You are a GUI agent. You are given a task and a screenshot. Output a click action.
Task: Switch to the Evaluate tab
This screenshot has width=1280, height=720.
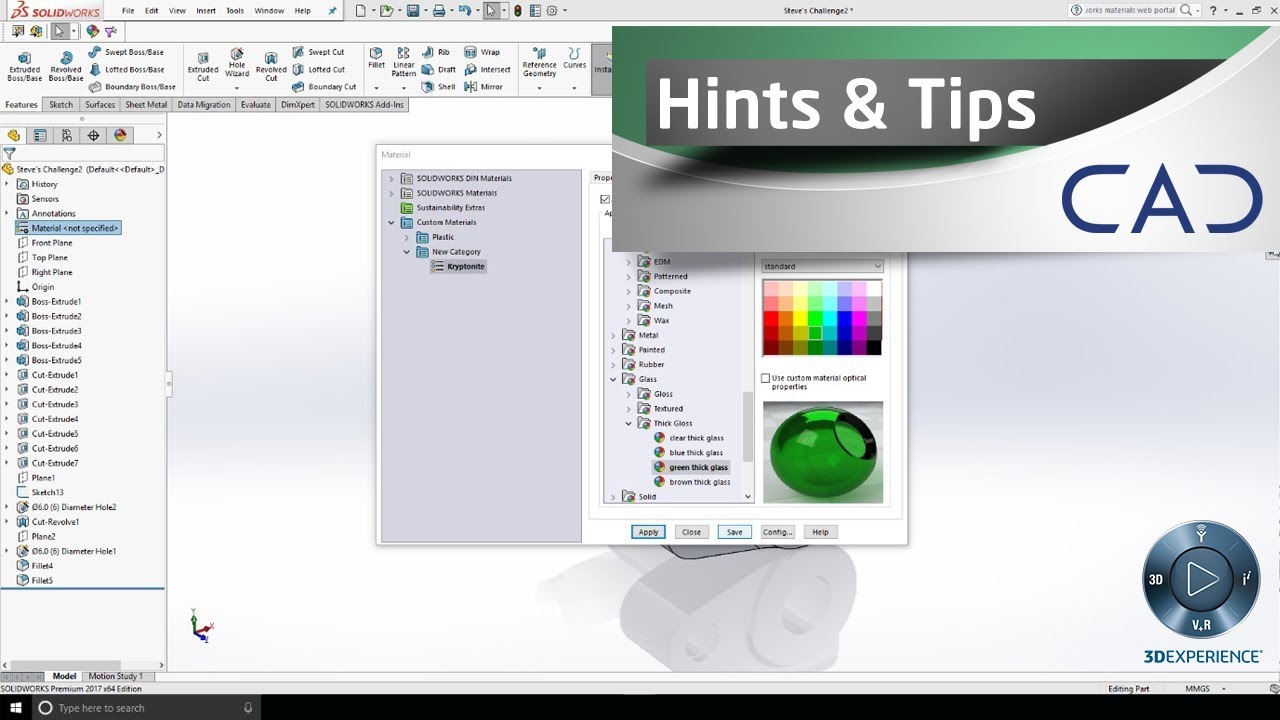pyautogui.click(x=255, y=104)
